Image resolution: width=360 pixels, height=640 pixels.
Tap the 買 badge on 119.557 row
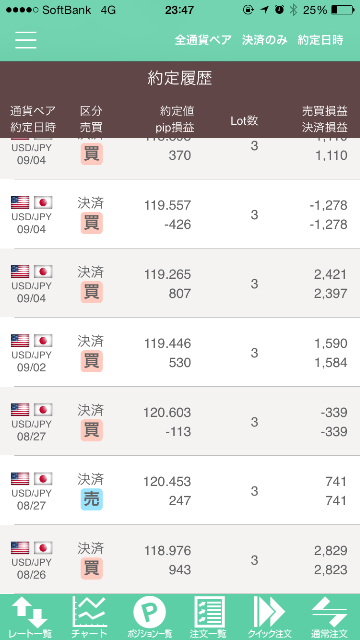pos(91,223)
